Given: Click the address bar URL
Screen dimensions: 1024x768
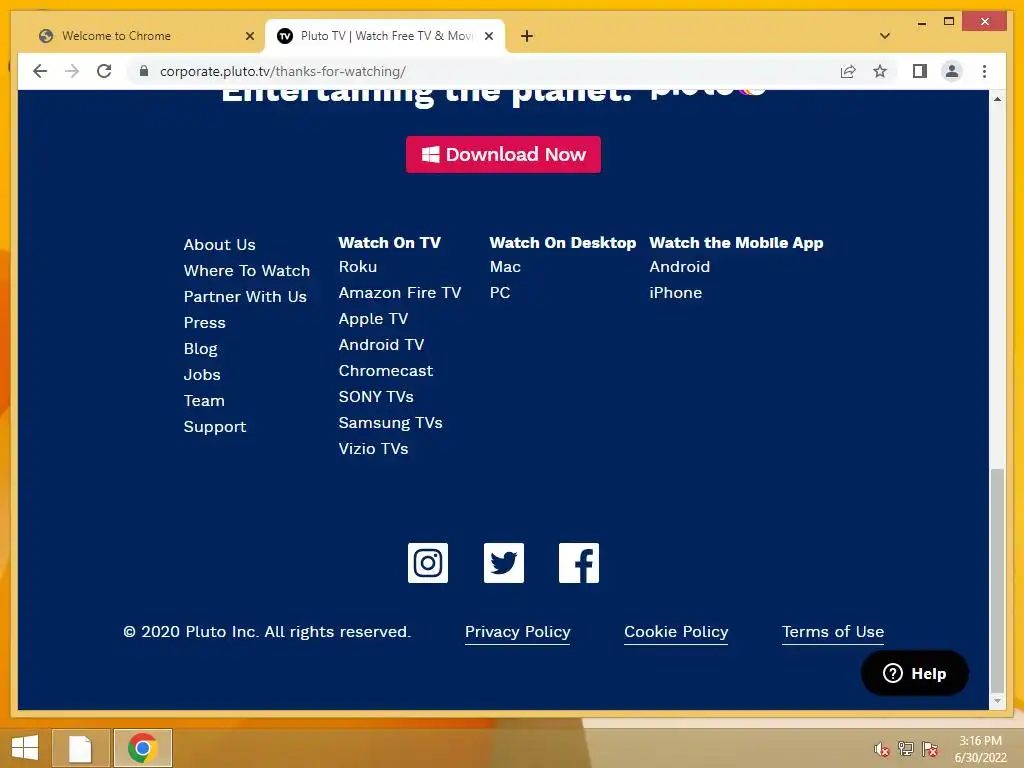Looking at the screenshot, I should tap(283, 71).
